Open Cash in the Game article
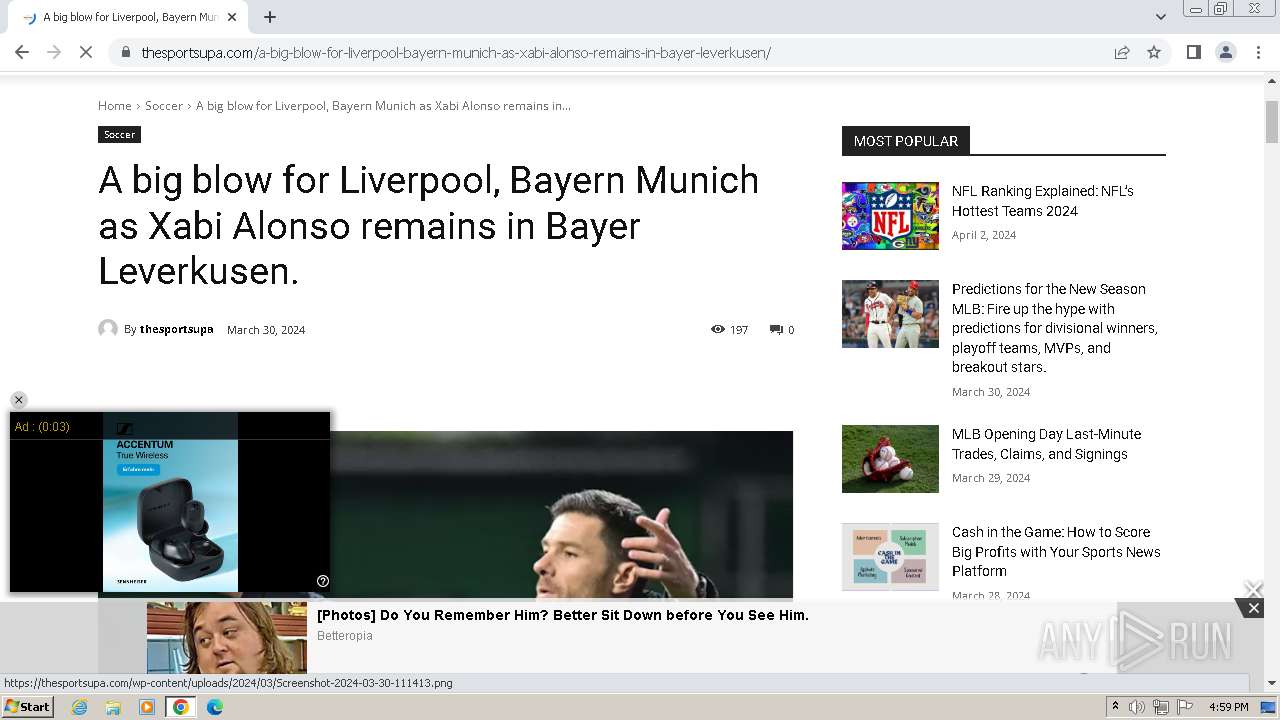This screenshot has height=720, width=1280. 1056,552
